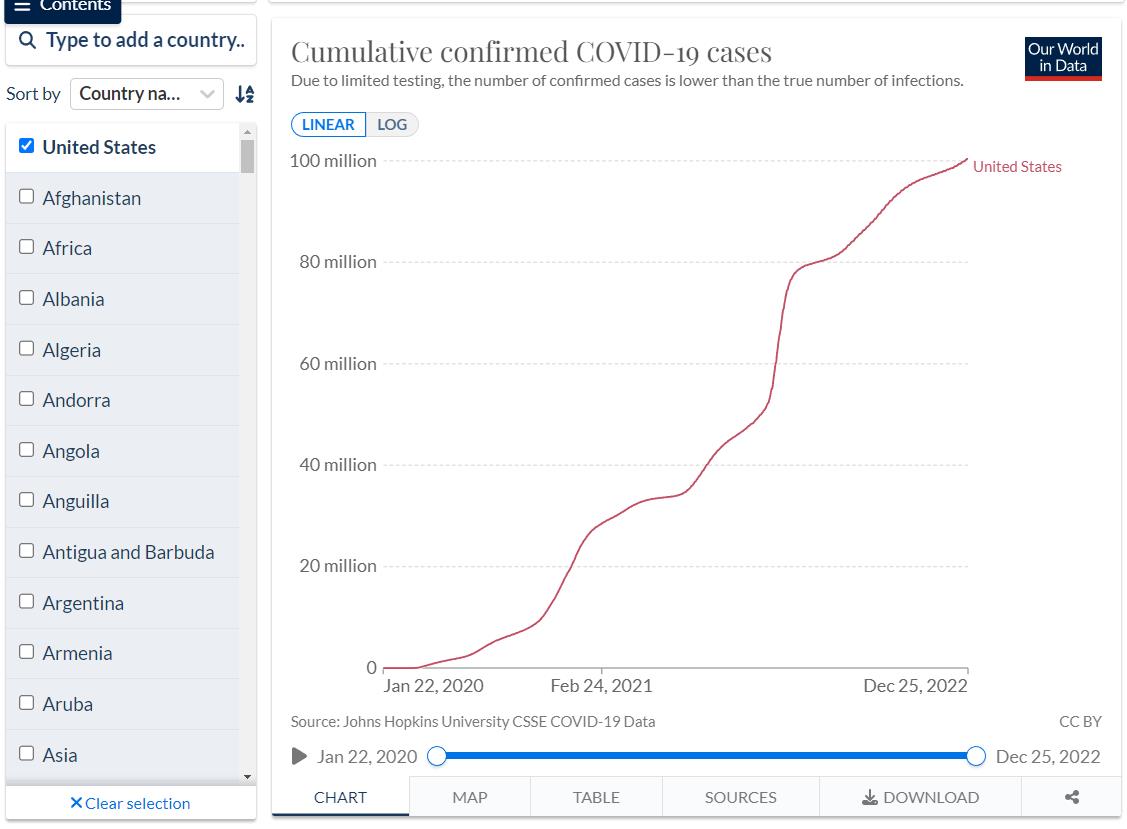Open the Contents hamburger menu
The image size is (1127, 829).
[x=22, y=7]
